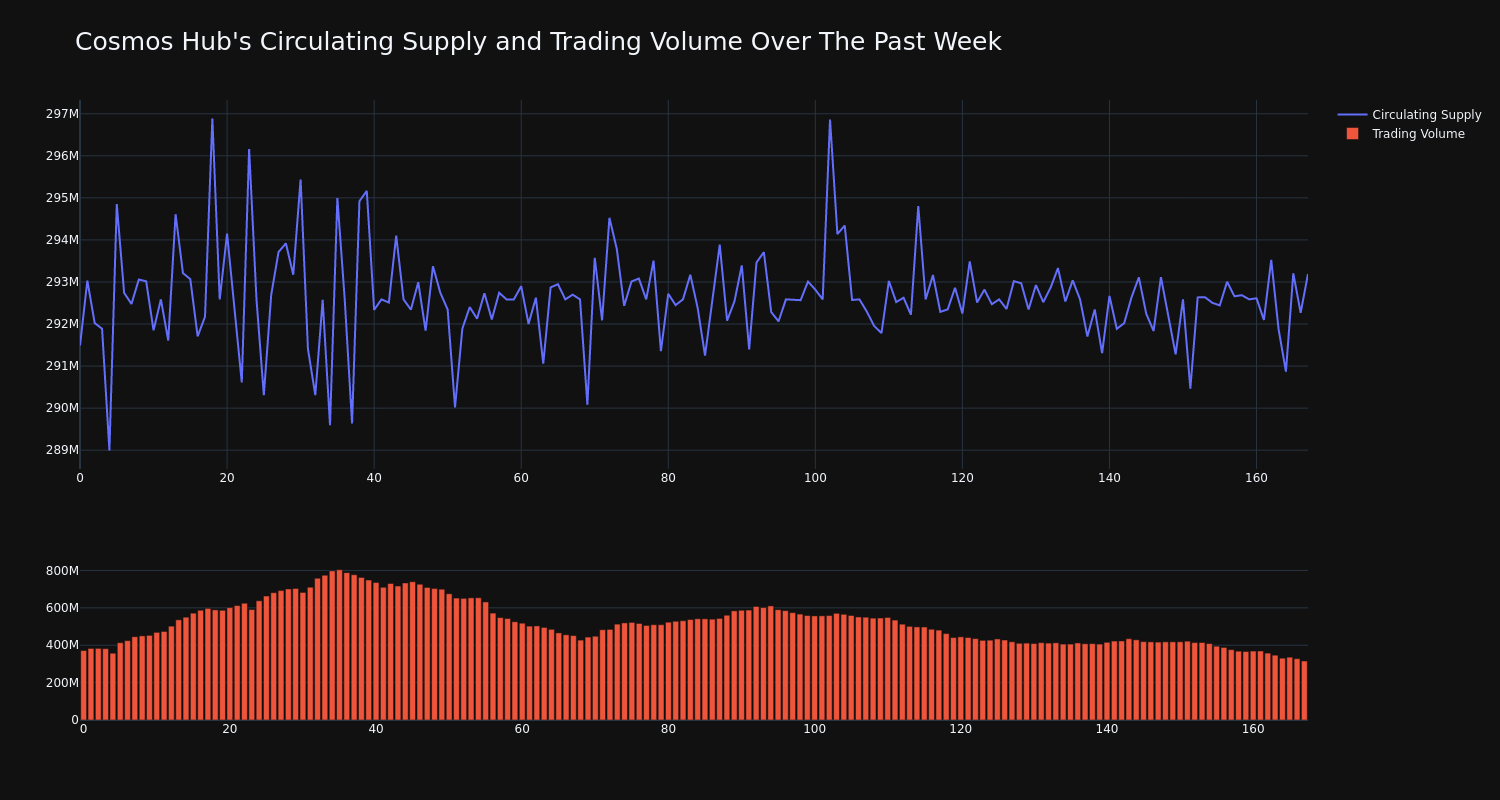
Task: Click the 800M volume axis label
Action: (x=62, y=571)
